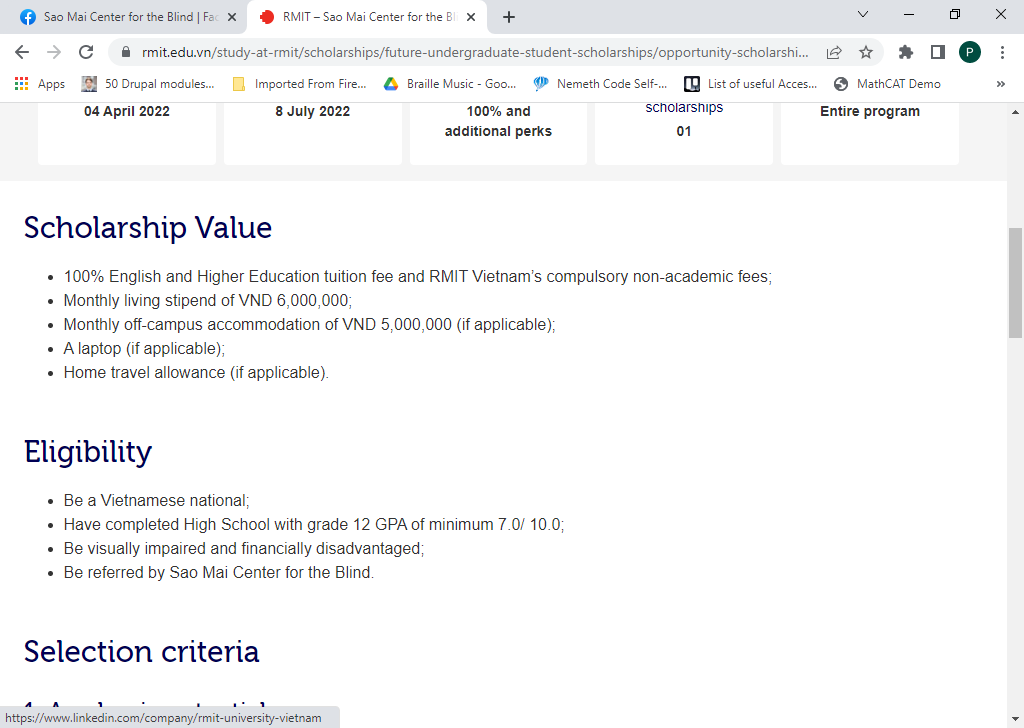1024x728 pixels.
Task: Open the 50 Drupal modules bookmark
Action: (x=148, y=84)
